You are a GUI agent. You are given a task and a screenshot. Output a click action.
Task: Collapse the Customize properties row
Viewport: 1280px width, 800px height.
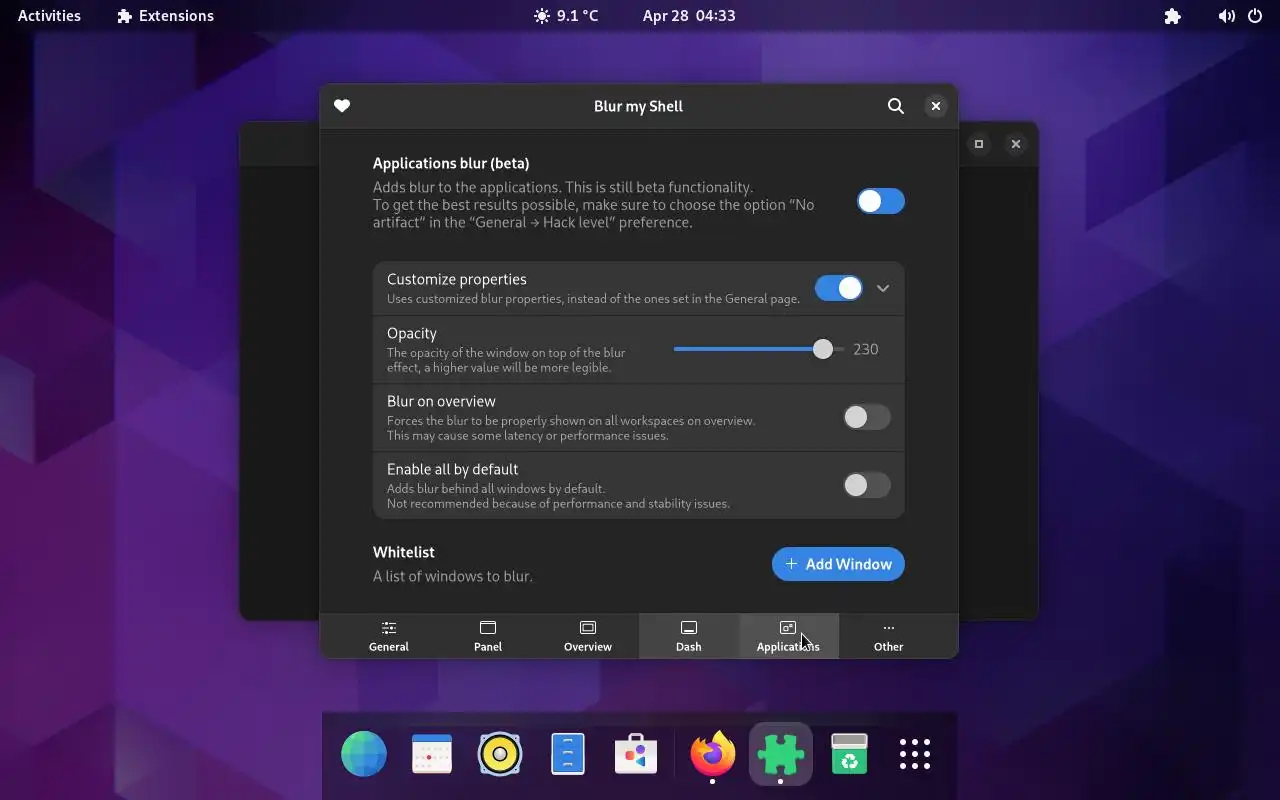coord(883,288)
